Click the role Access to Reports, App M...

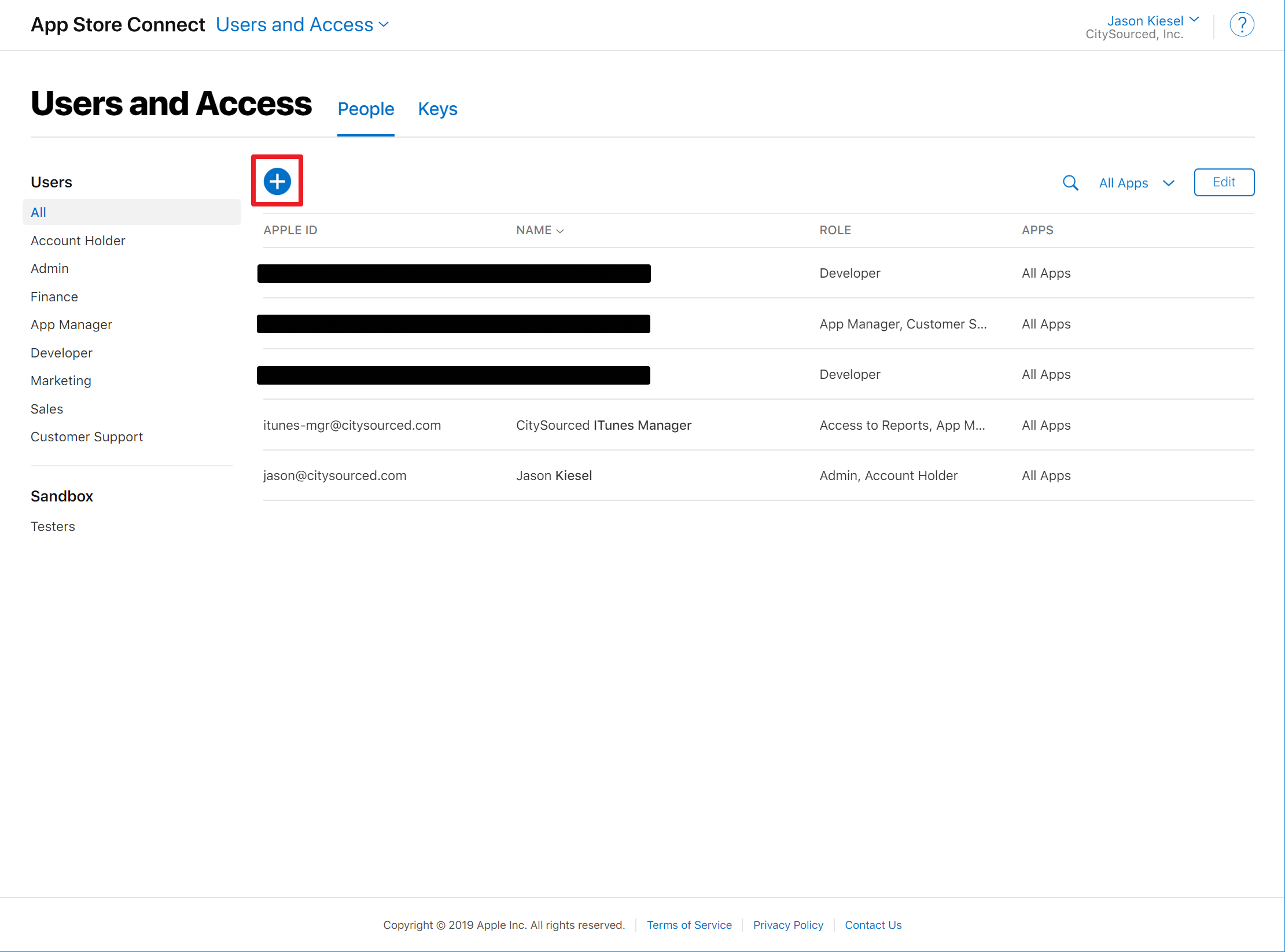pos(902,425)
